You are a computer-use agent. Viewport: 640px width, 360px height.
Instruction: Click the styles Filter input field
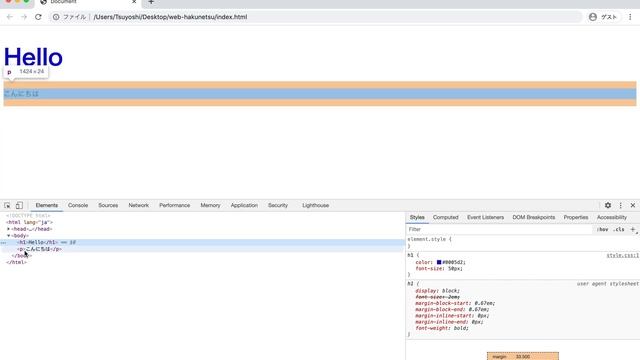[x=499, y=229]
